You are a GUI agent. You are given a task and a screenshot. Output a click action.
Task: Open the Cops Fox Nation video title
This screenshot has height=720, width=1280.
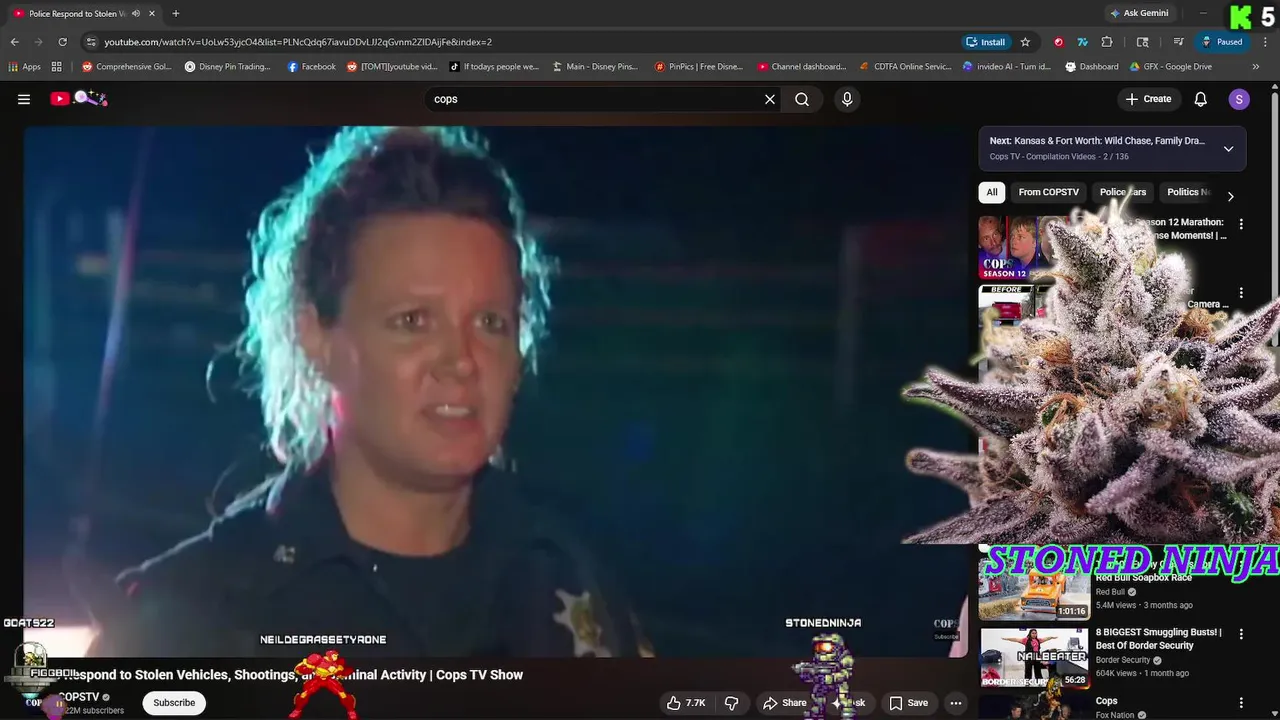(x=1106, y=701)
